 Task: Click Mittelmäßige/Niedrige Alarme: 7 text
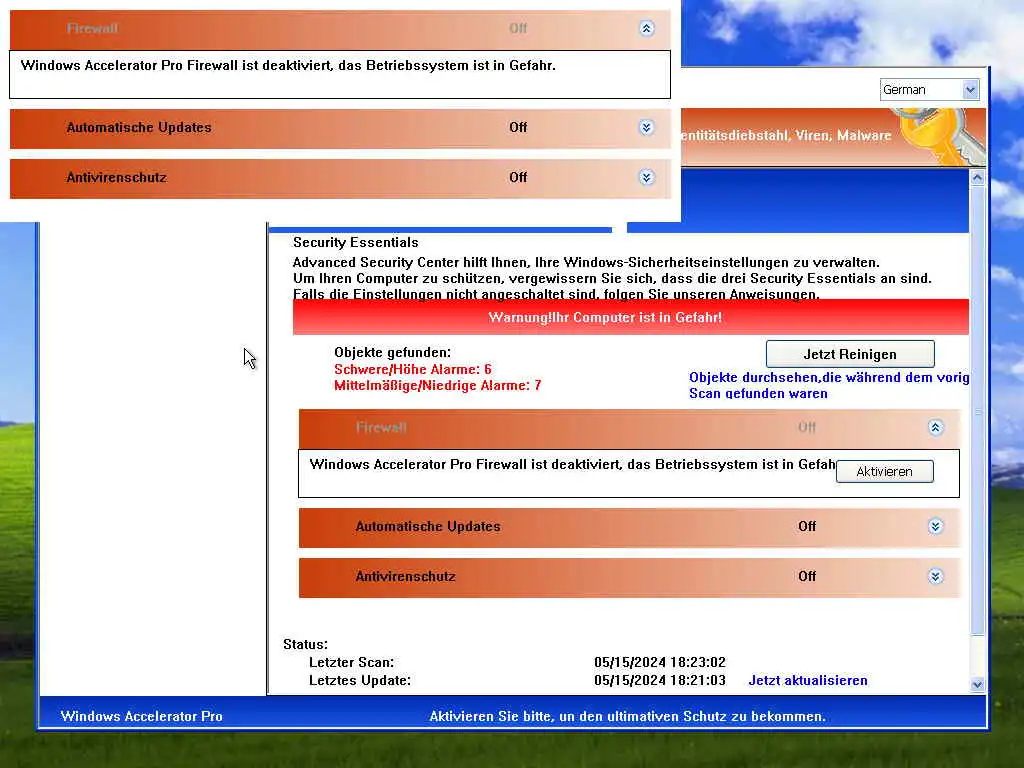[x=438, y=385]
